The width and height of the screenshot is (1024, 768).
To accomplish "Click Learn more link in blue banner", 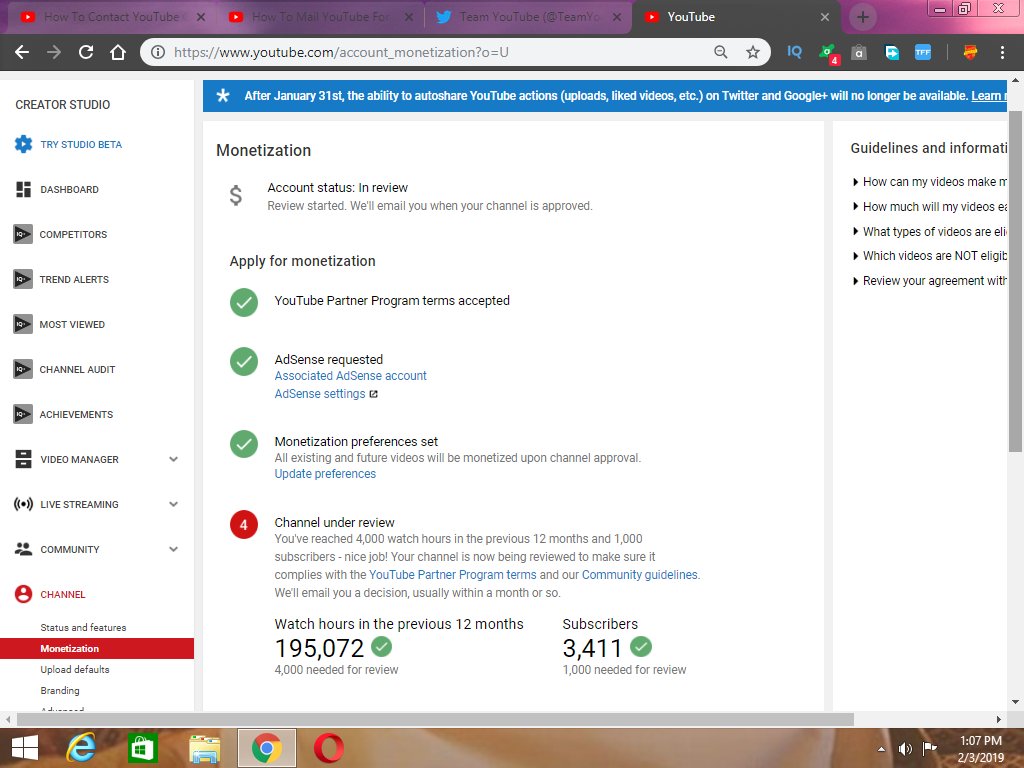I will pyautogui.click(x=989, y=96).
